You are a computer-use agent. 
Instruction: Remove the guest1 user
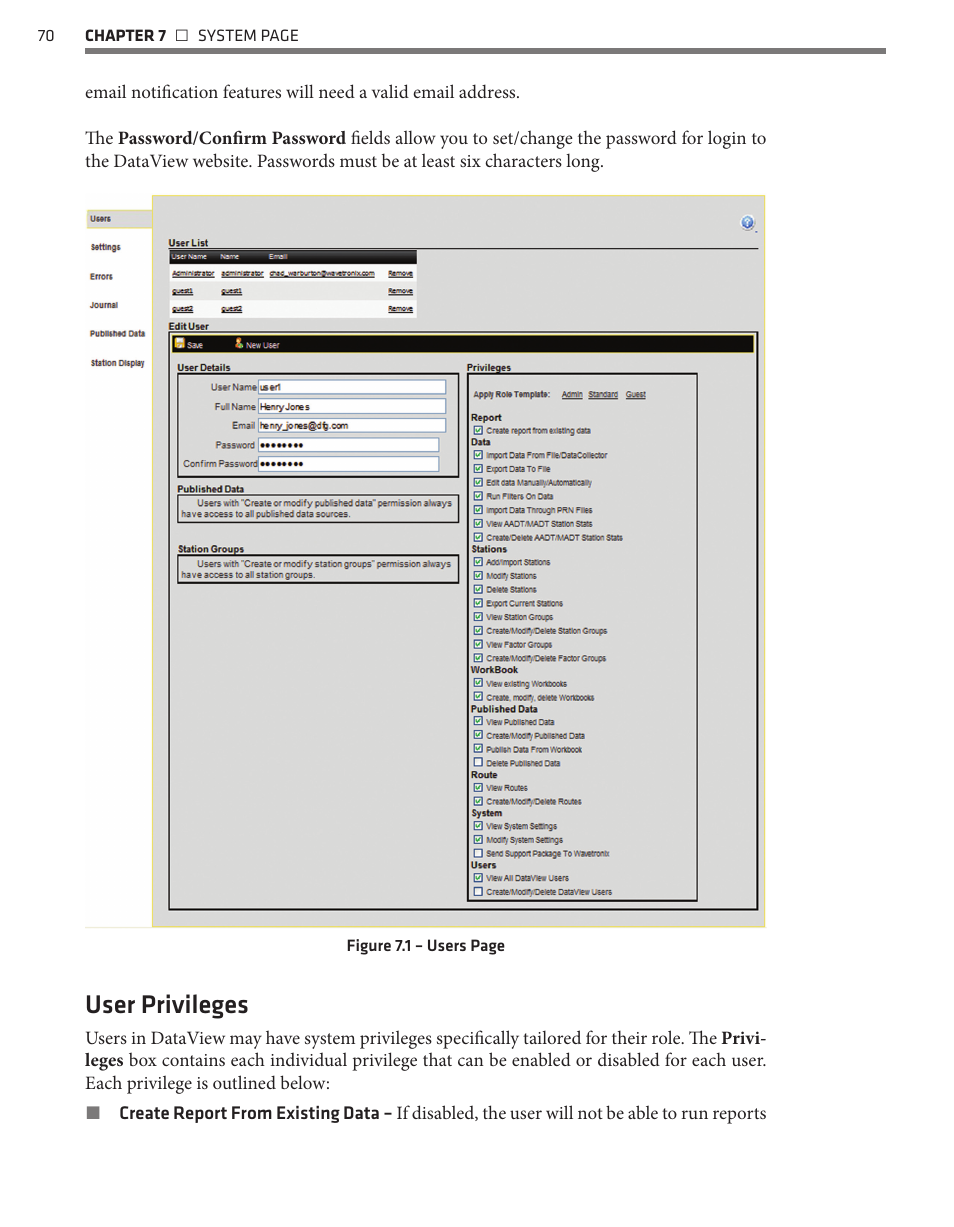[x=401, y=291]
